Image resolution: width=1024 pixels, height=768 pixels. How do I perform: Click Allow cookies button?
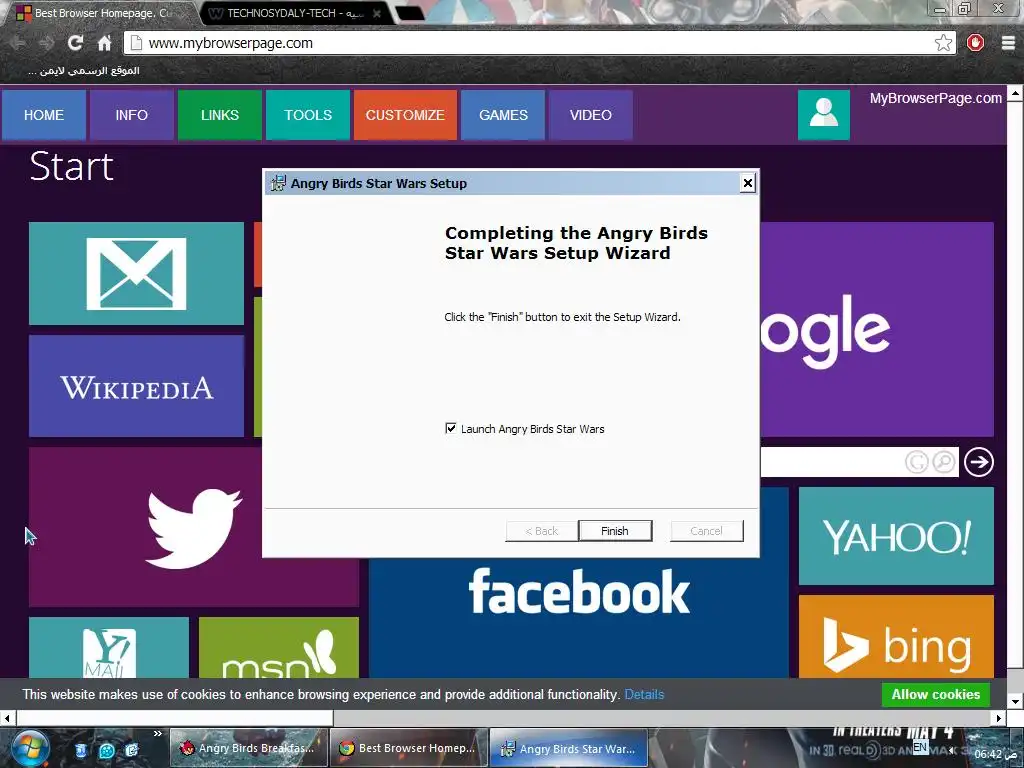click(x=936, y=694)
